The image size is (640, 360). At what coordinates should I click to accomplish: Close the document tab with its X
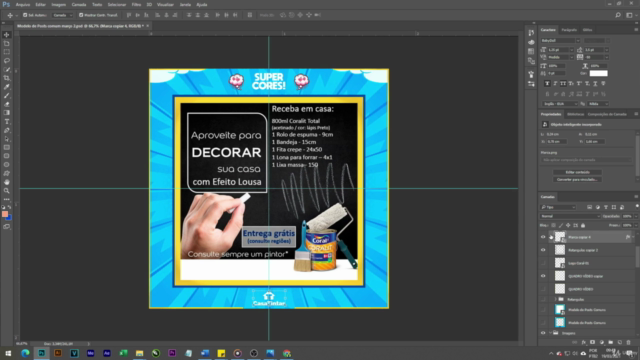tap(147, 26)
